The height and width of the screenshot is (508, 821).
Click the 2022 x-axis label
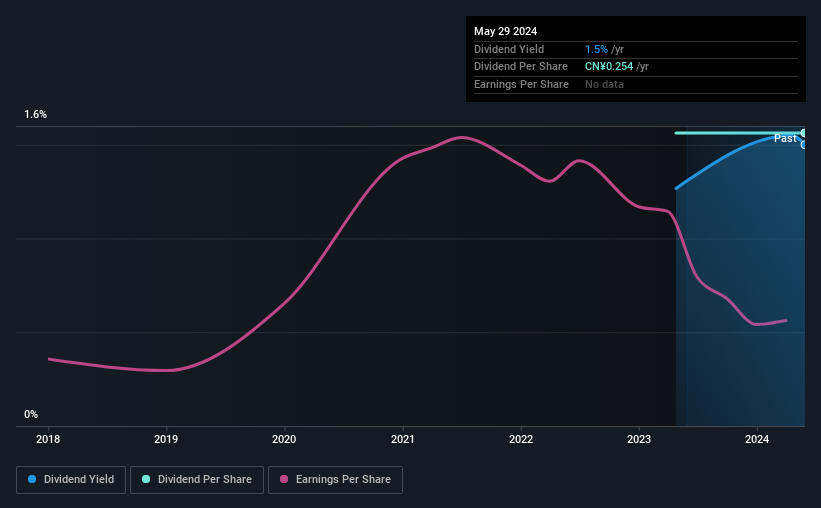click(x=521, y=439)
